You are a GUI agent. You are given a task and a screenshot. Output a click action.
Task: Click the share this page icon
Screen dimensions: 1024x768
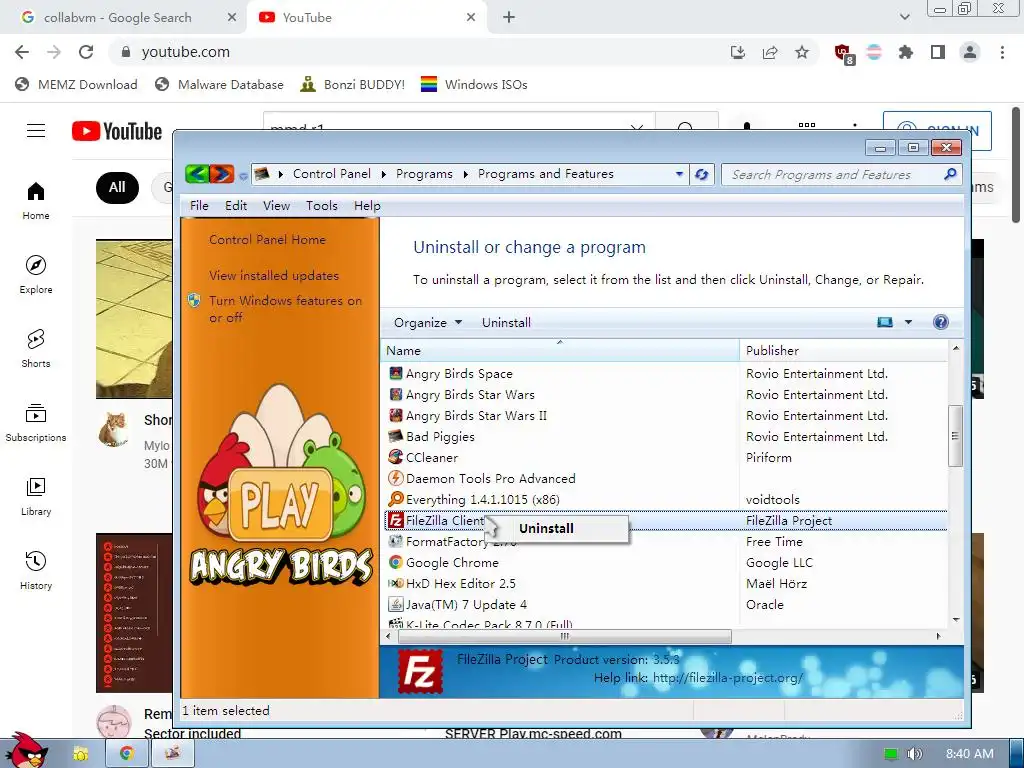click(770, 52)
